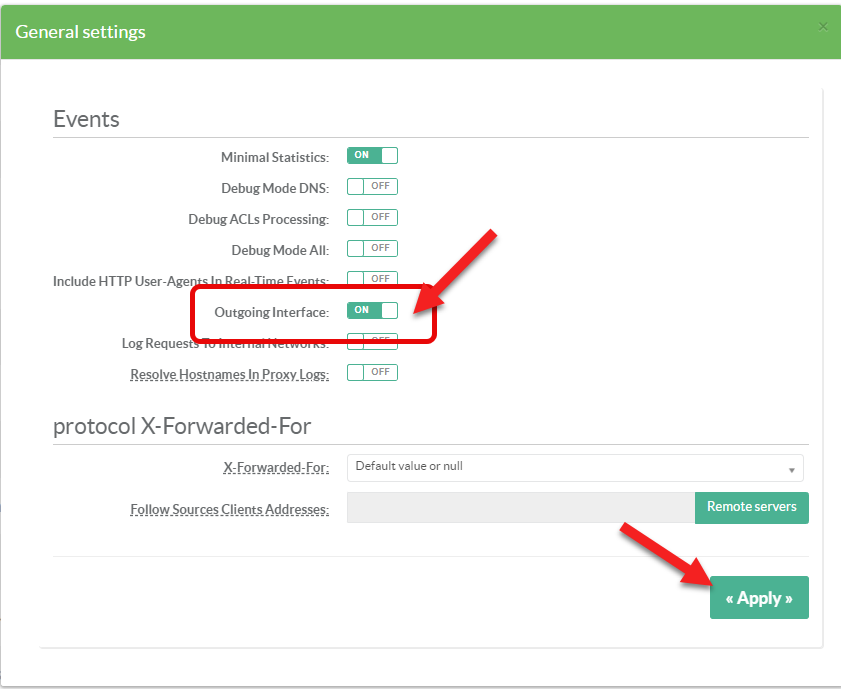Click the protocol X-Forwarded-For section heading
Viewport: 841px width, 689px height.
click(182, 426)
